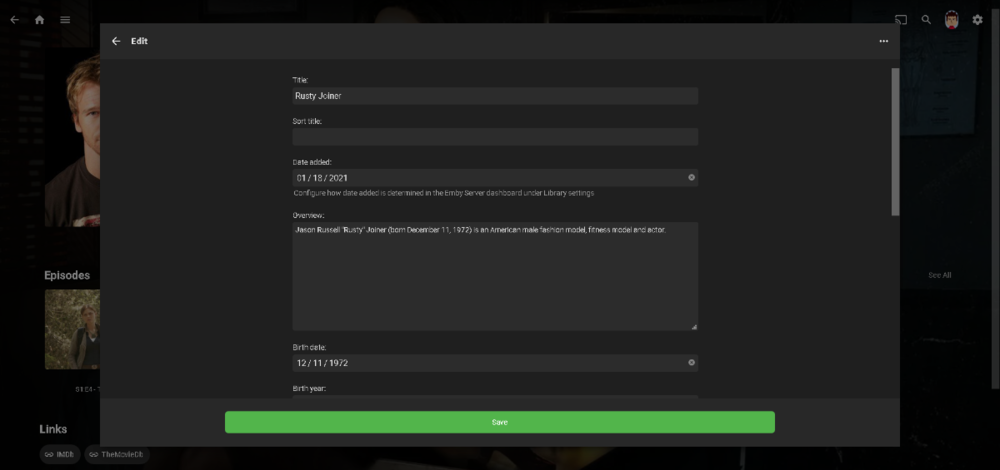Clear the Birth date field

[691, 362]
